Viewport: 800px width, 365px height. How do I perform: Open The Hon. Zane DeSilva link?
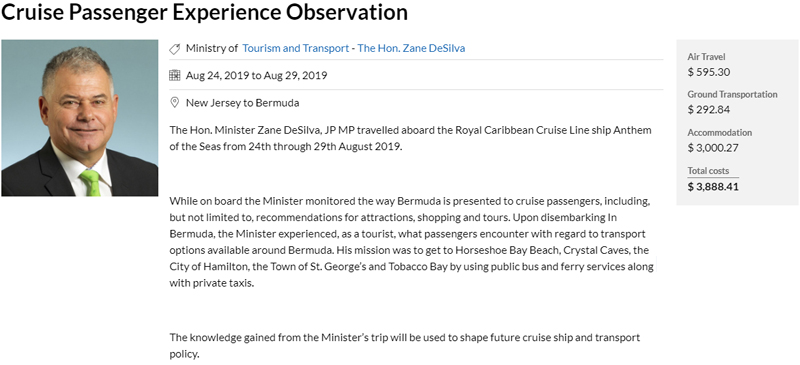[411, 48]
